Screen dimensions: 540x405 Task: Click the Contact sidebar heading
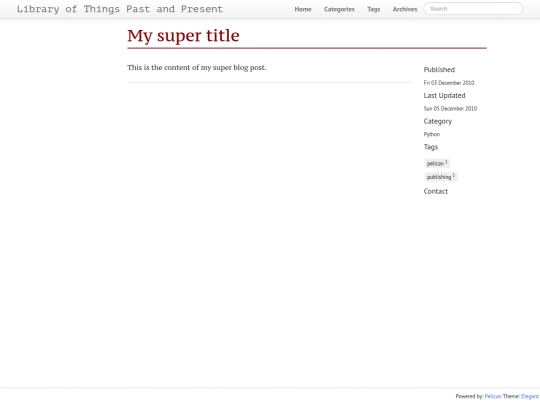pyautogui.click(x=436, y=191)
